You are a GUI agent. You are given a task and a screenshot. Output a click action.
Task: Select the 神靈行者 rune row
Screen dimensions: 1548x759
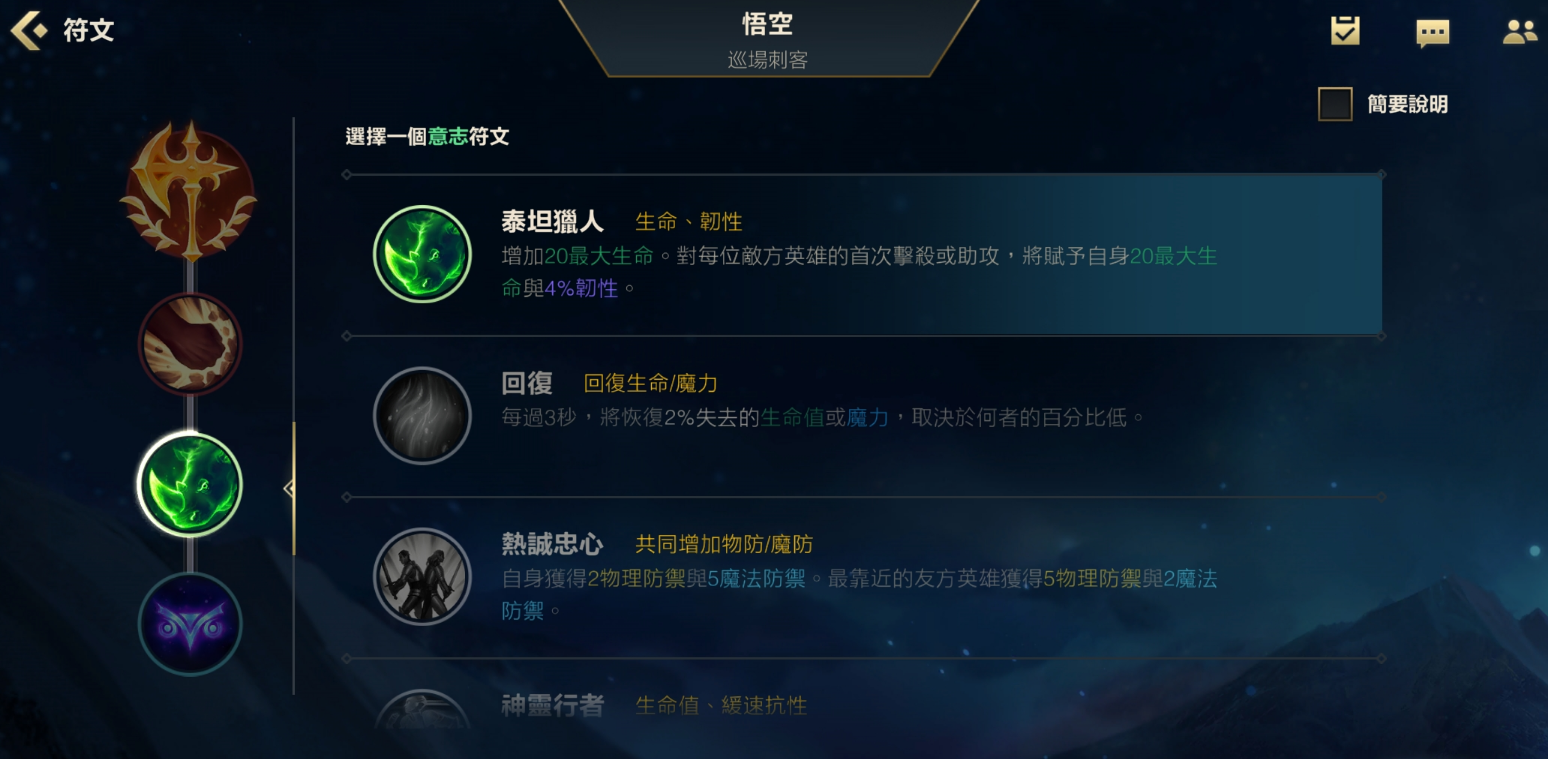pos(864,706)
